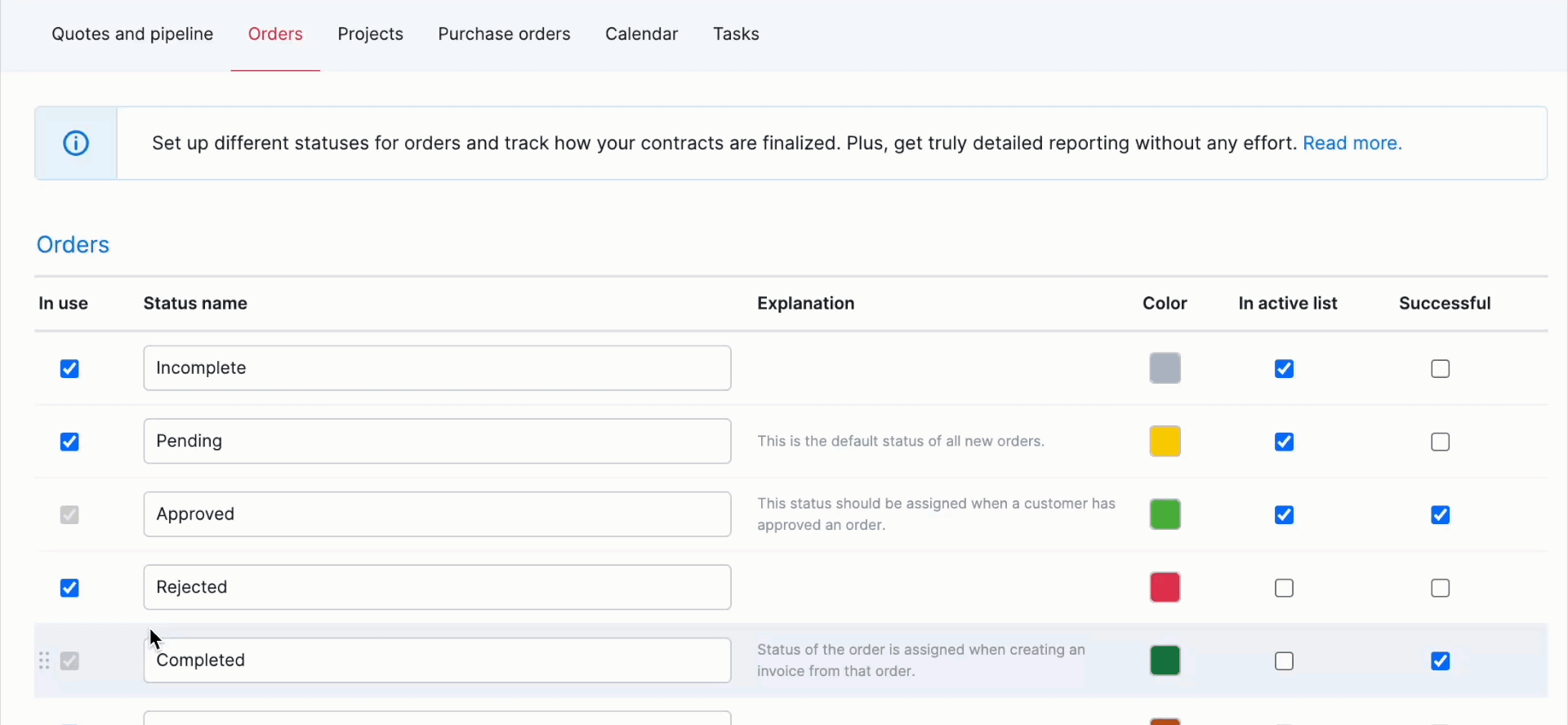Click the Successful column header
Image resolution: width=1568 pixels, height=725 pixels.
[1445, 304]
